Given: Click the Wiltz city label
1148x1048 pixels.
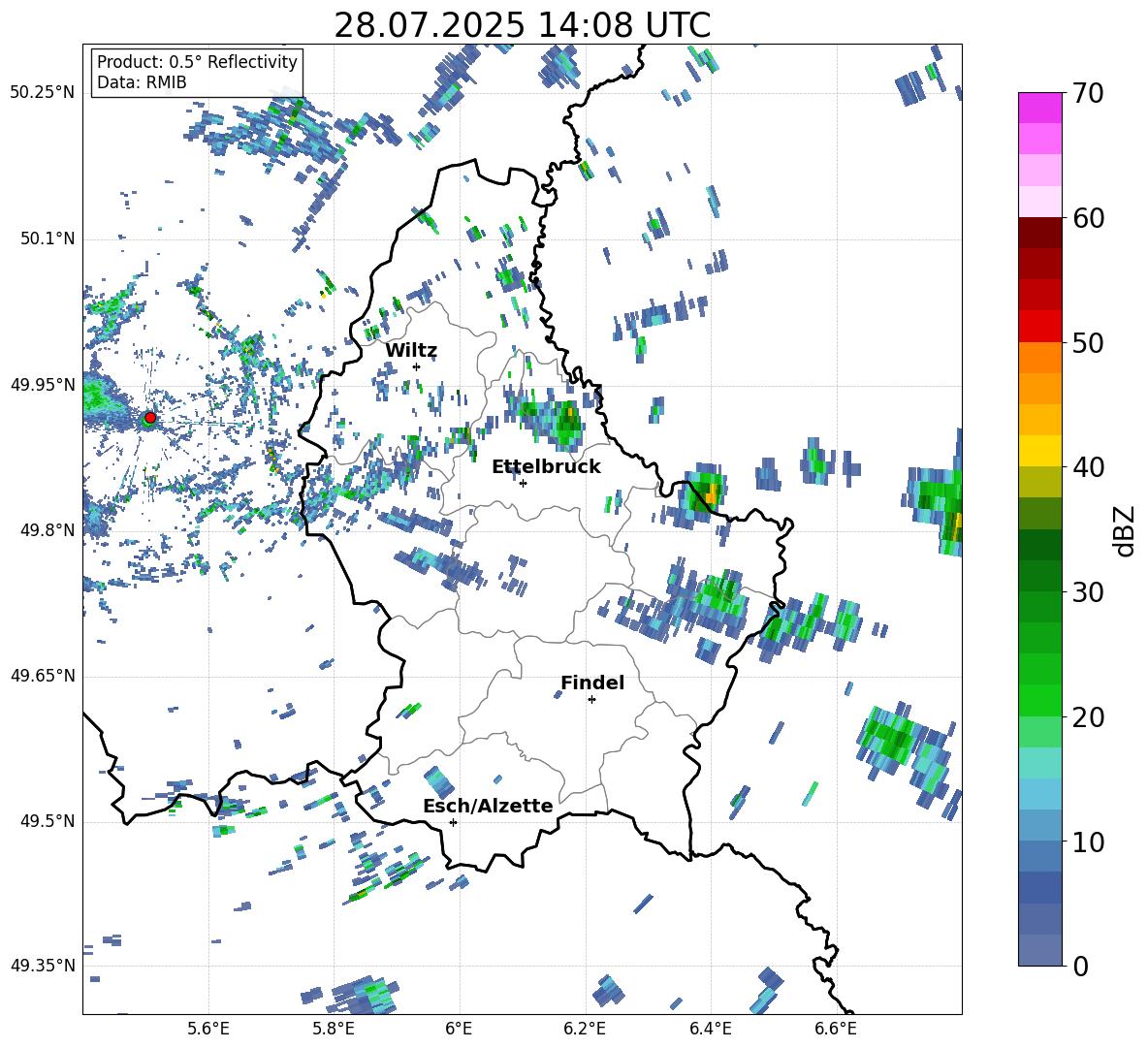Looking at the screenshot, I should point(411,351).
